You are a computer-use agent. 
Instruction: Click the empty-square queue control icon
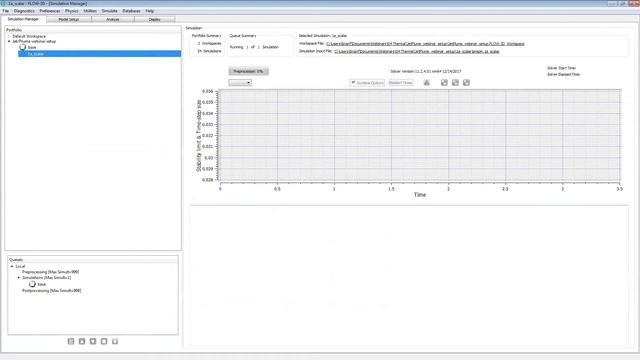104,341
